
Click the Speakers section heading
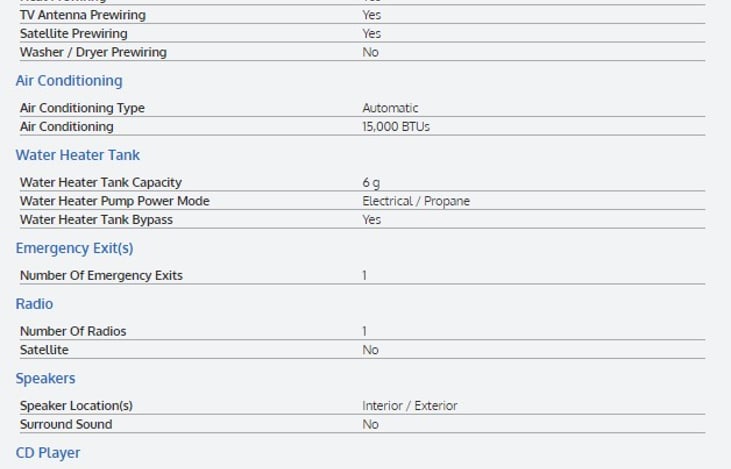tap(45, 379)
